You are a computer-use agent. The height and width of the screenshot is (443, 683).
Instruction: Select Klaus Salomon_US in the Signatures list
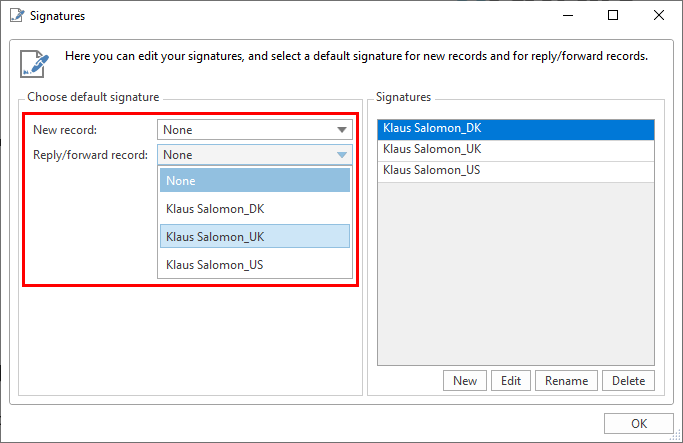[515, 170]
